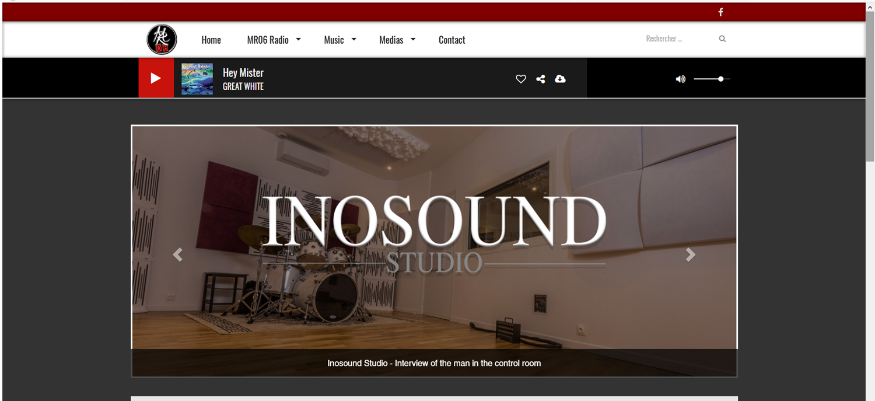The width and height of the screenshot is (875, 401).
Task: Go to the previous carousel slide
Action: click(178, 255)
